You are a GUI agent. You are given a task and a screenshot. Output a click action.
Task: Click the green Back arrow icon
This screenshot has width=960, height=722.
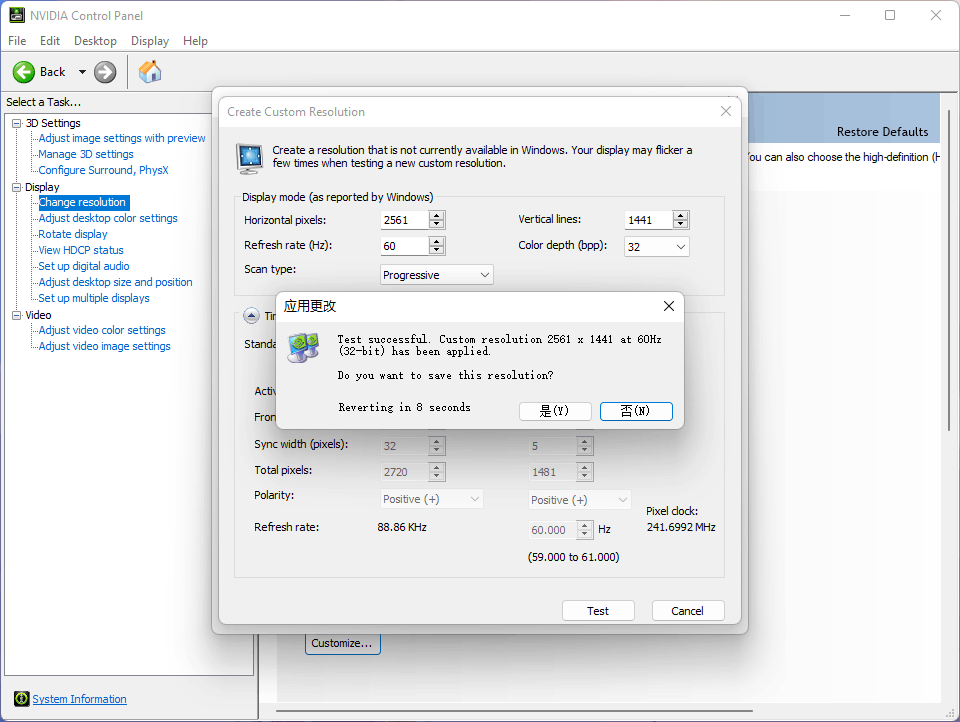(24, 72)
